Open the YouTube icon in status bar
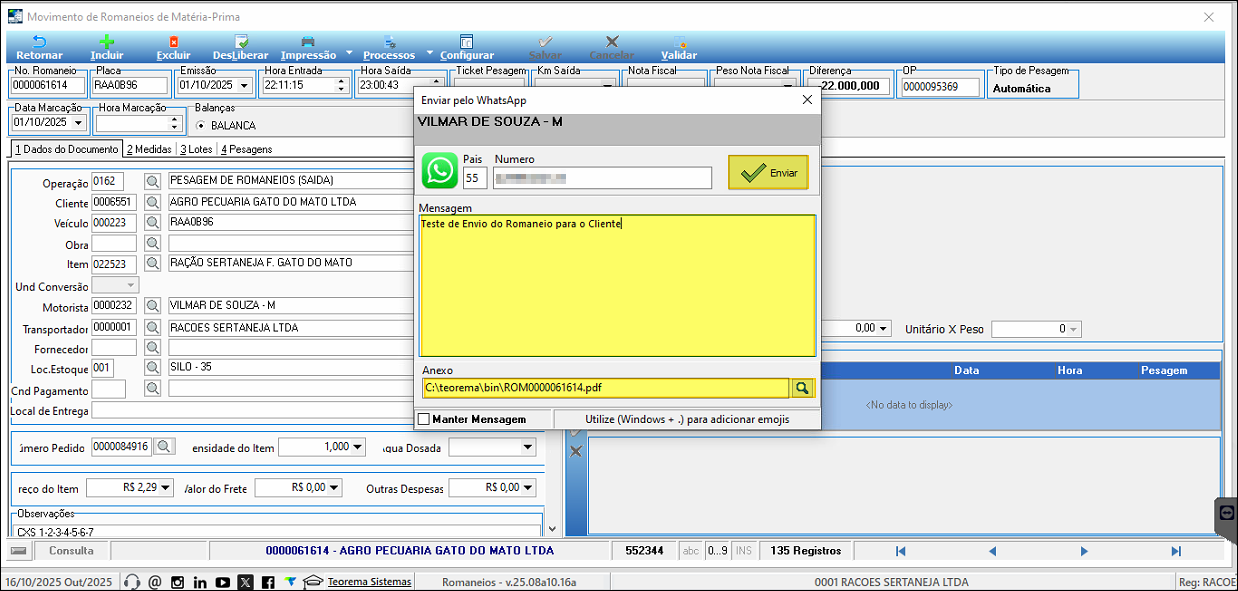1238x591 pixels. click(x=222, y=582)
